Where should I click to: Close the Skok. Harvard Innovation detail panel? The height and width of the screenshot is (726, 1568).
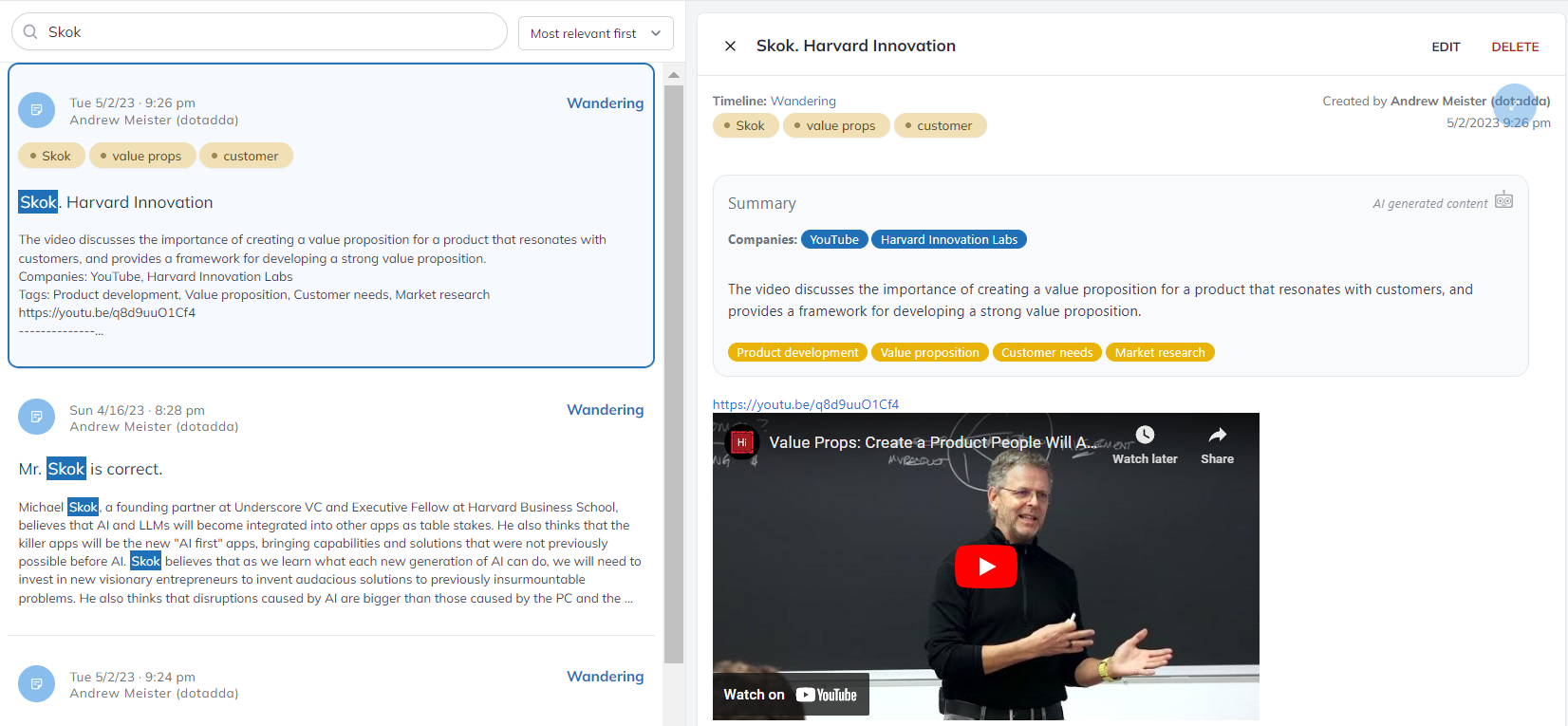click(x=730, y=46)
